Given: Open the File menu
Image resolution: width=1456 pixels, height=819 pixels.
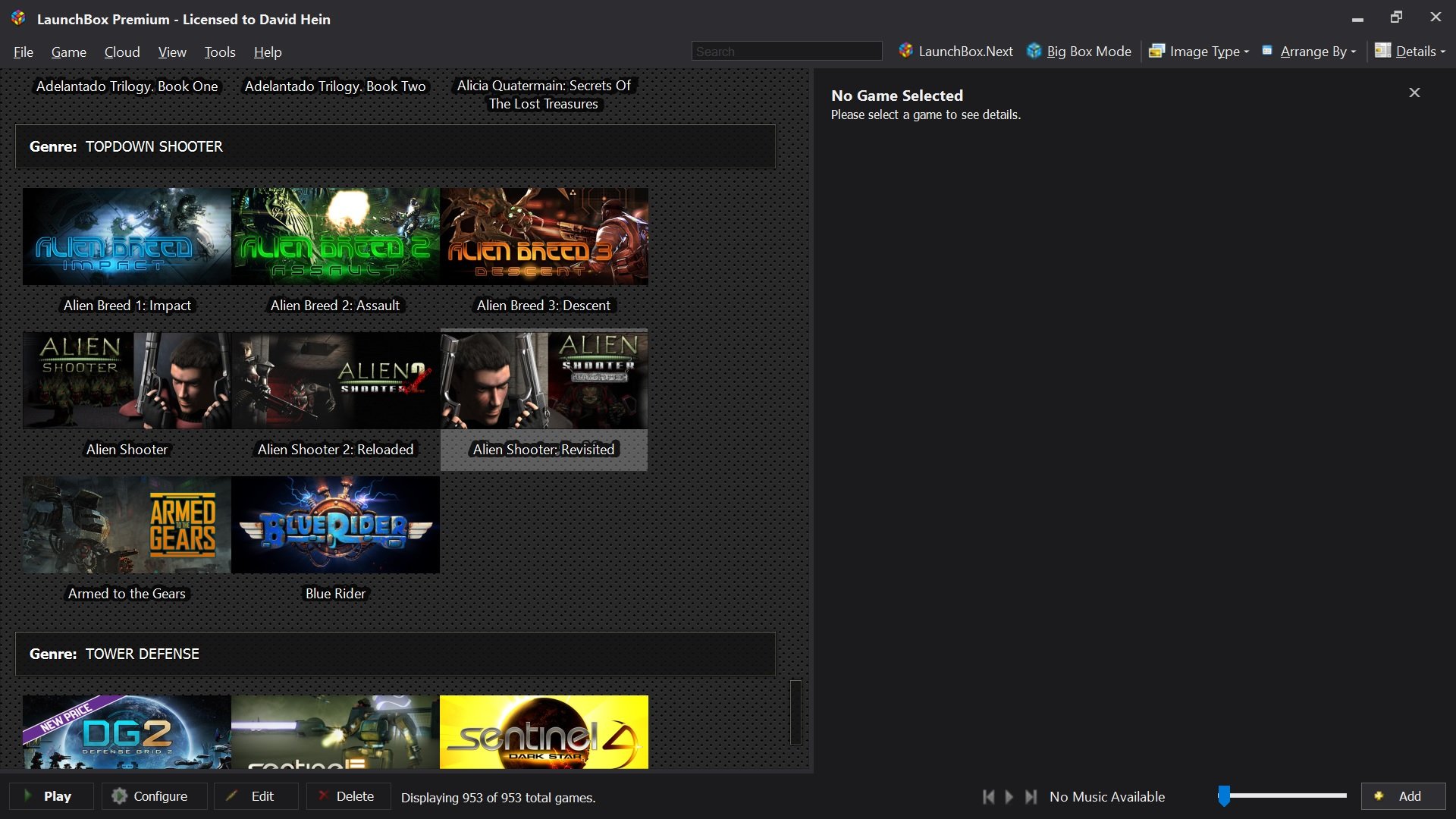Looking at the screenshot, I should pos(24,52).
